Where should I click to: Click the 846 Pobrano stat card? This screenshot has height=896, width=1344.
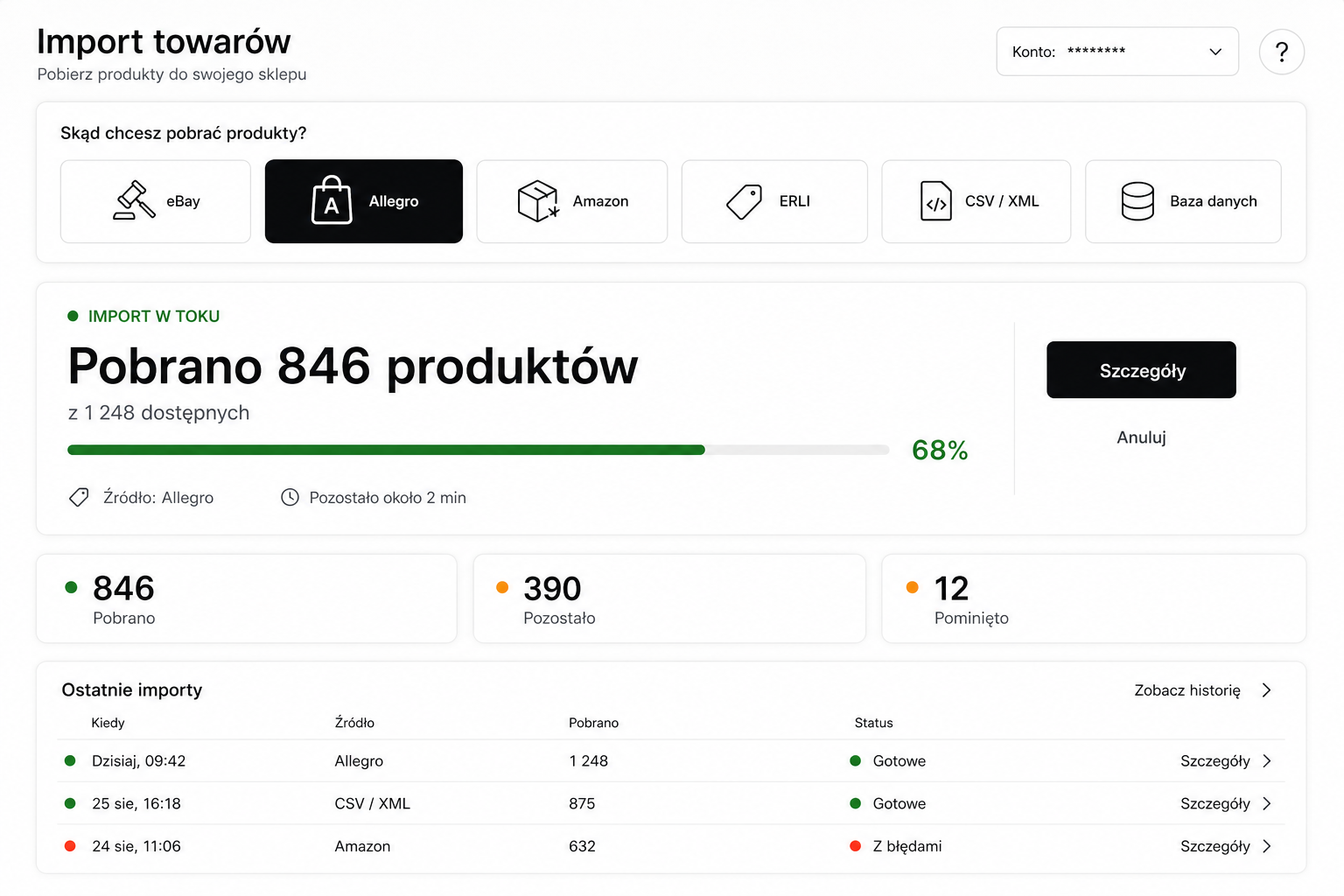(247, 598)
